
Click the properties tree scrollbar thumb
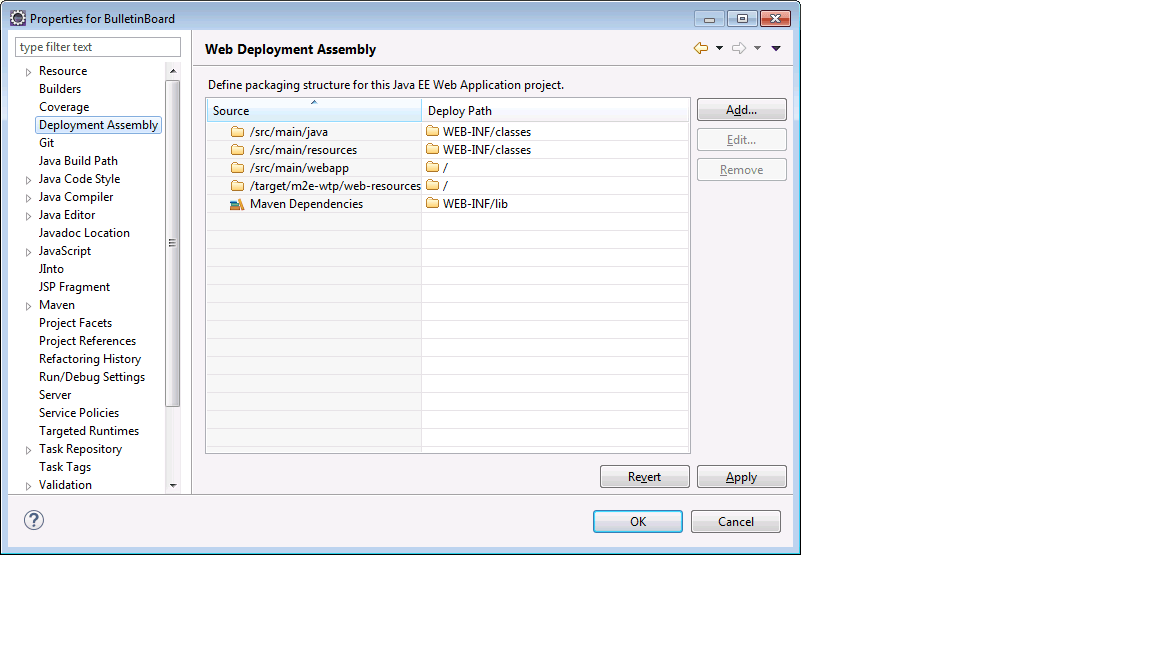click(173, 243)
